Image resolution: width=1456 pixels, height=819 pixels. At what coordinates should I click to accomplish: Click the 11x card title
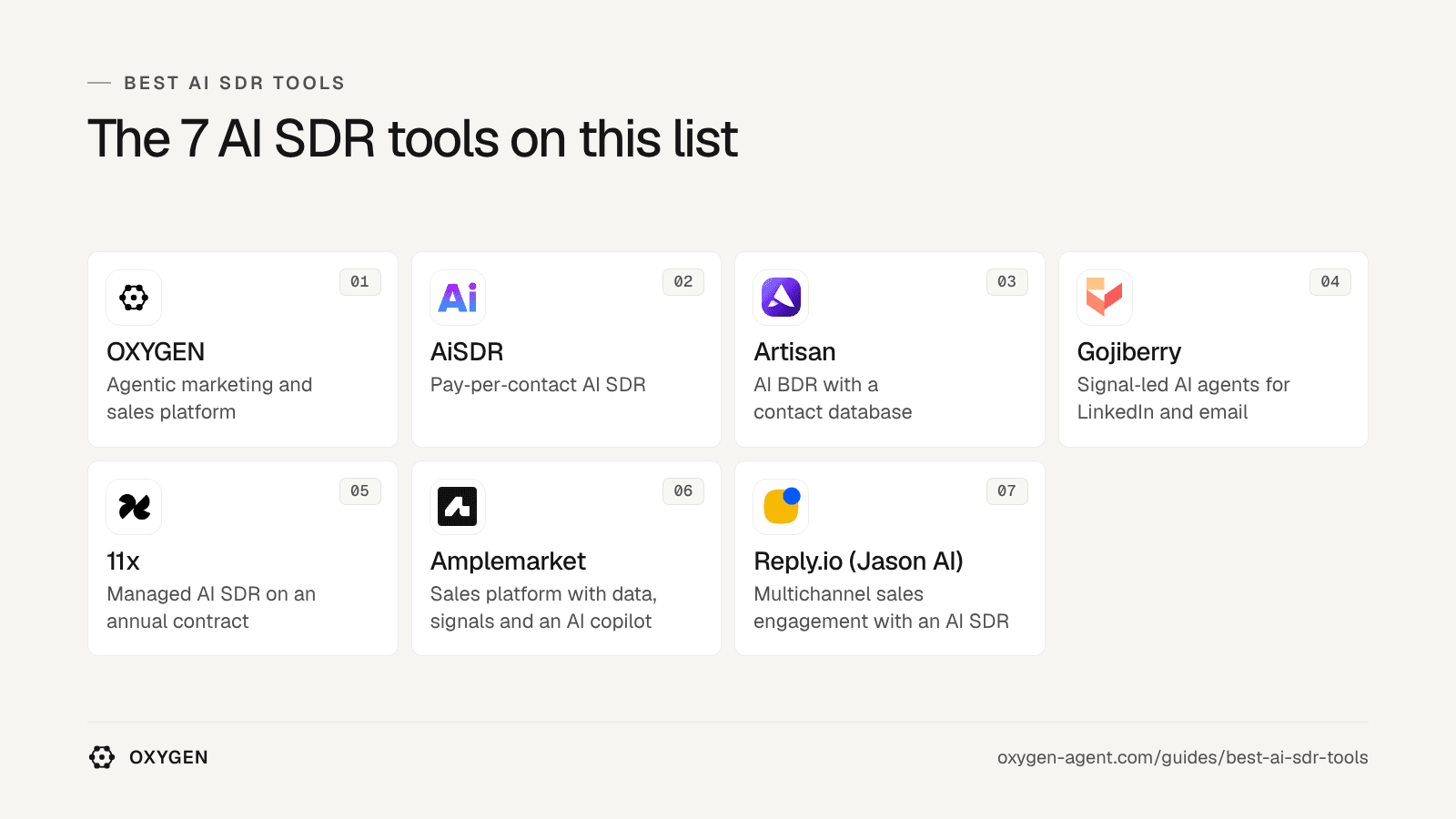(x=123, y=561)
